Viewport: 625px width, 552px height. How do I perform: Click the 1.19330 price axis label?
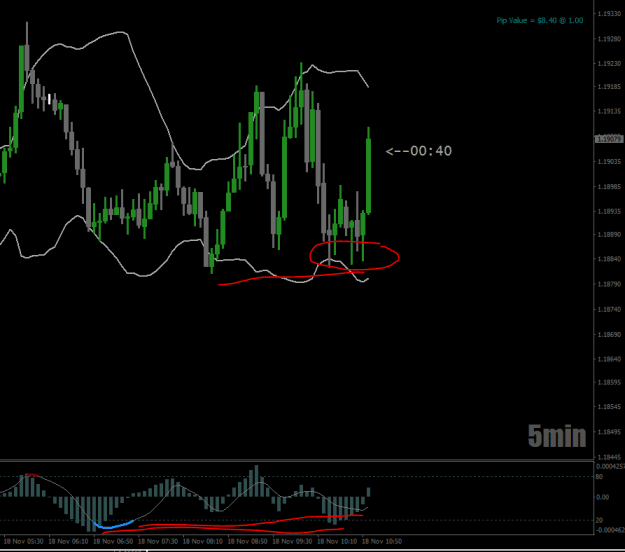(609, 14)
